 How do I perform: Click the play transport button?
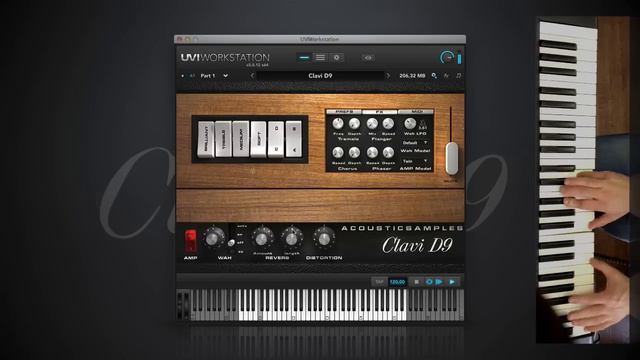point(452,282)
